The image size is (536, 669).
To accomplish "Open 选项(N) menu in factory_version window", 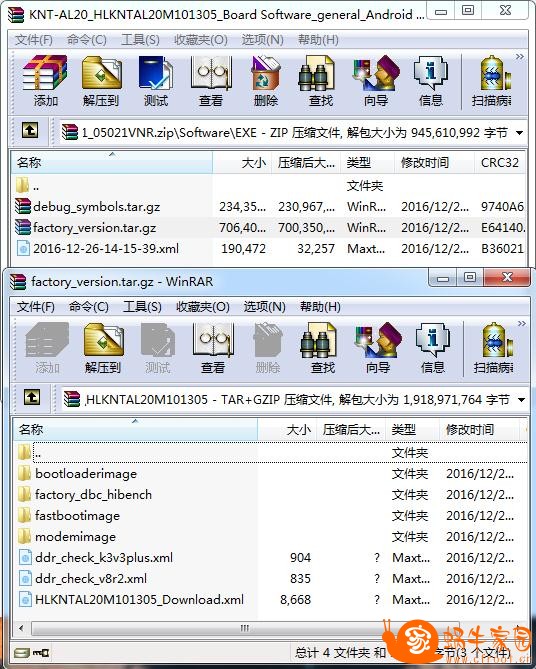I will 265,307.
